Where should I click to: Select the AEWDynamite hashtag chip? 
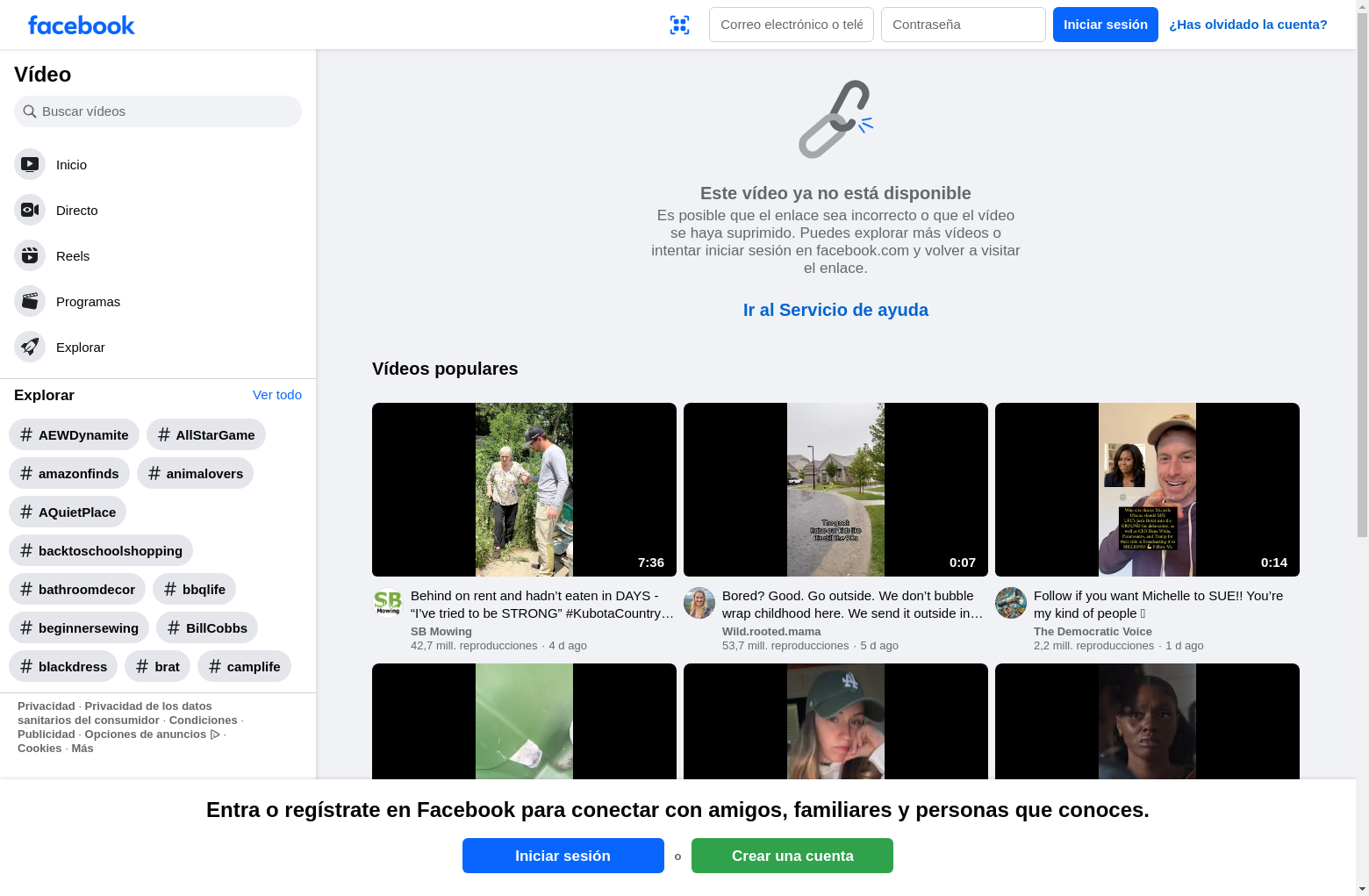point(74,434)
